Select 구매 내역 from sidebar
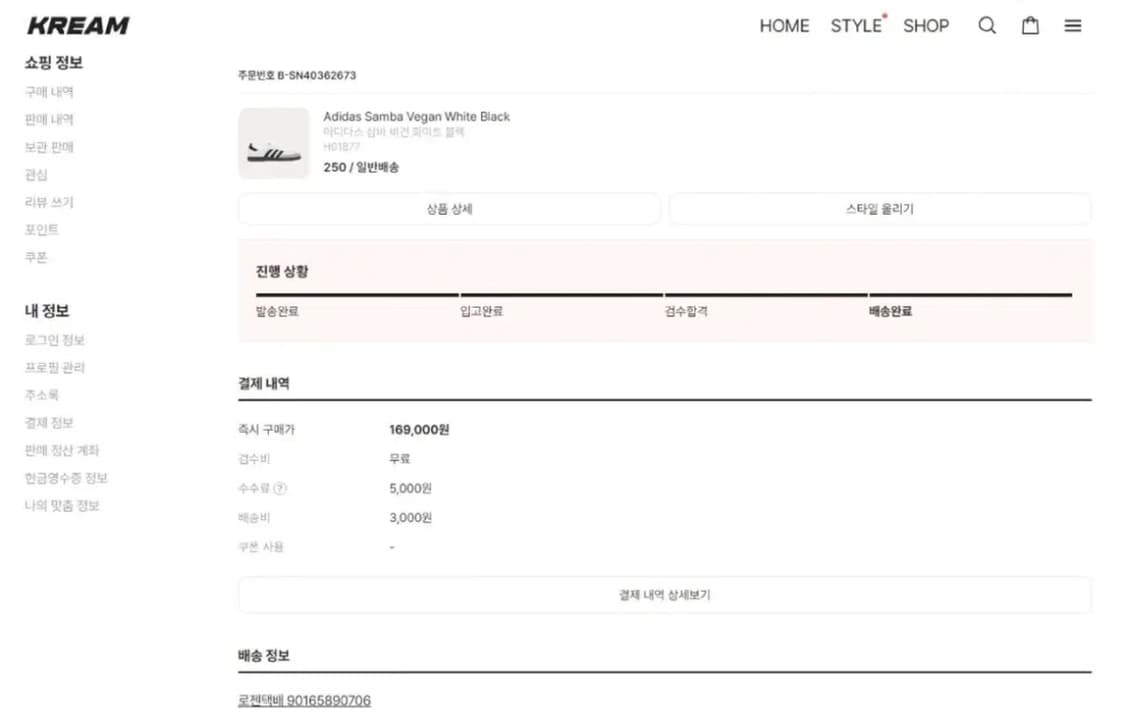 click(x=49, y=91)
